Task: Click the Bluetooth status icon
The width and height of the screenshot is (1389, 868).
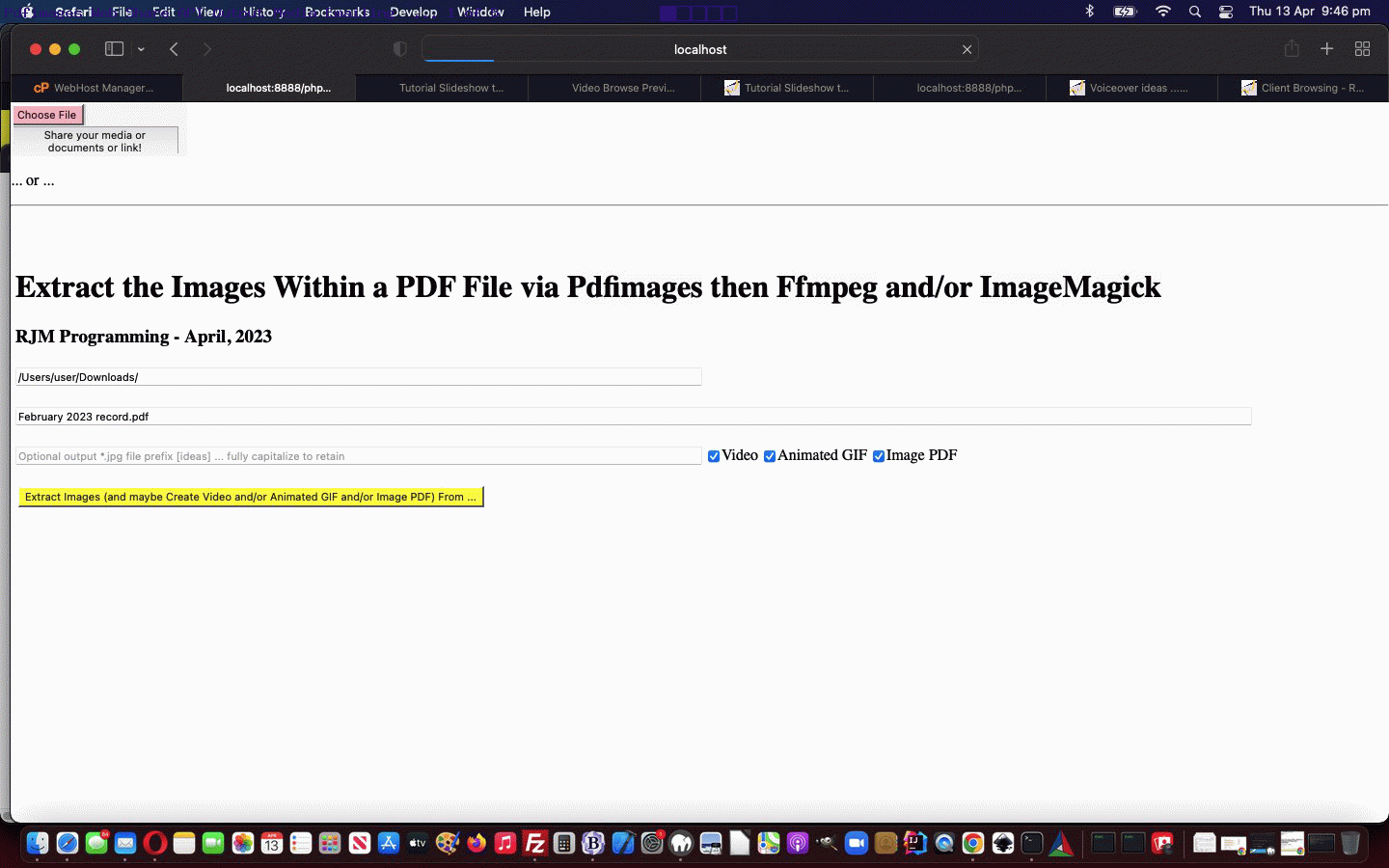Action: [x=1090, y=12]
